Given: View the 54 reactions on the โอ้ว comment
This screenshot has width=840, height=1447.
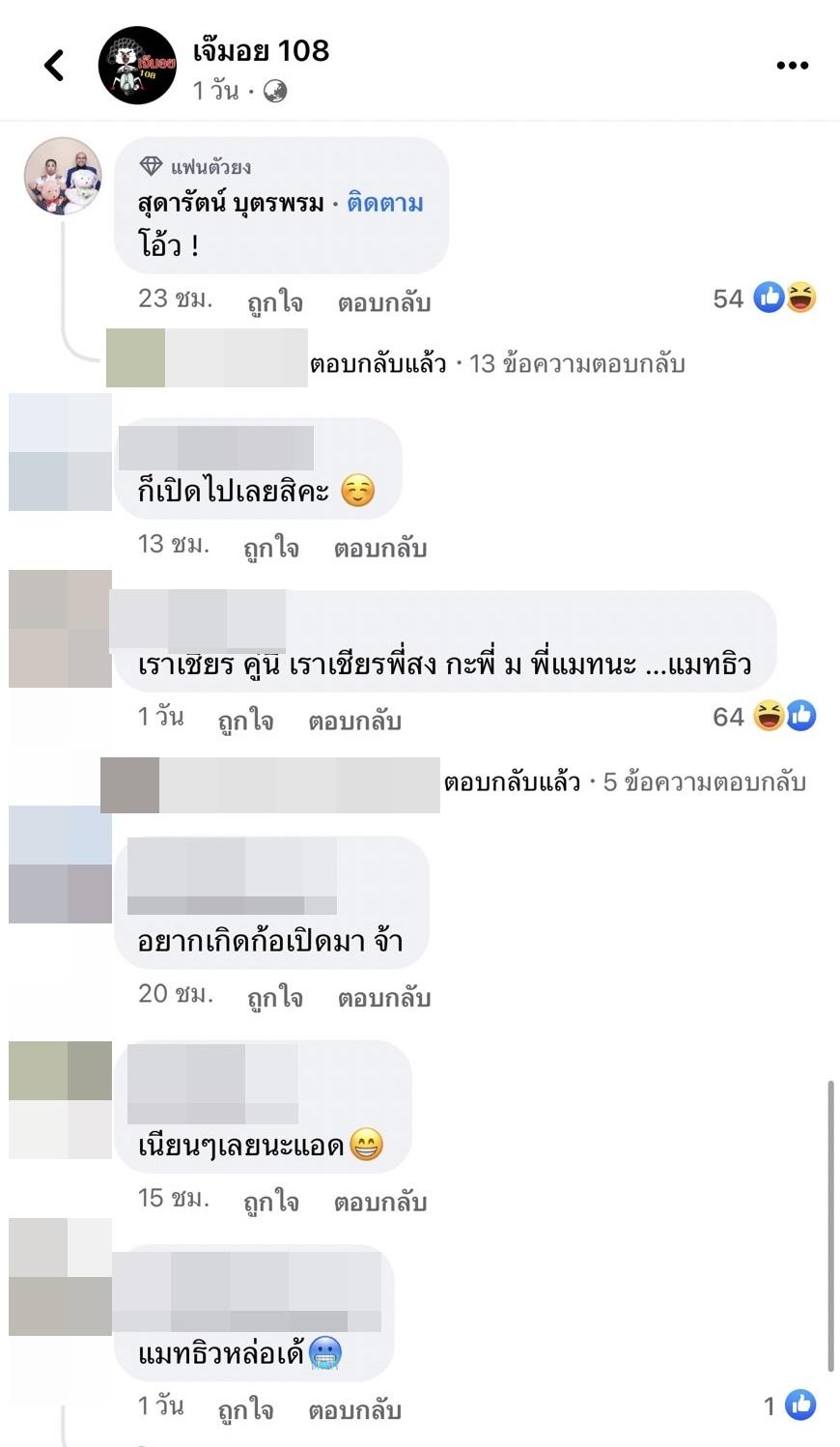Looking at the screenshot, I should [765, 298].
